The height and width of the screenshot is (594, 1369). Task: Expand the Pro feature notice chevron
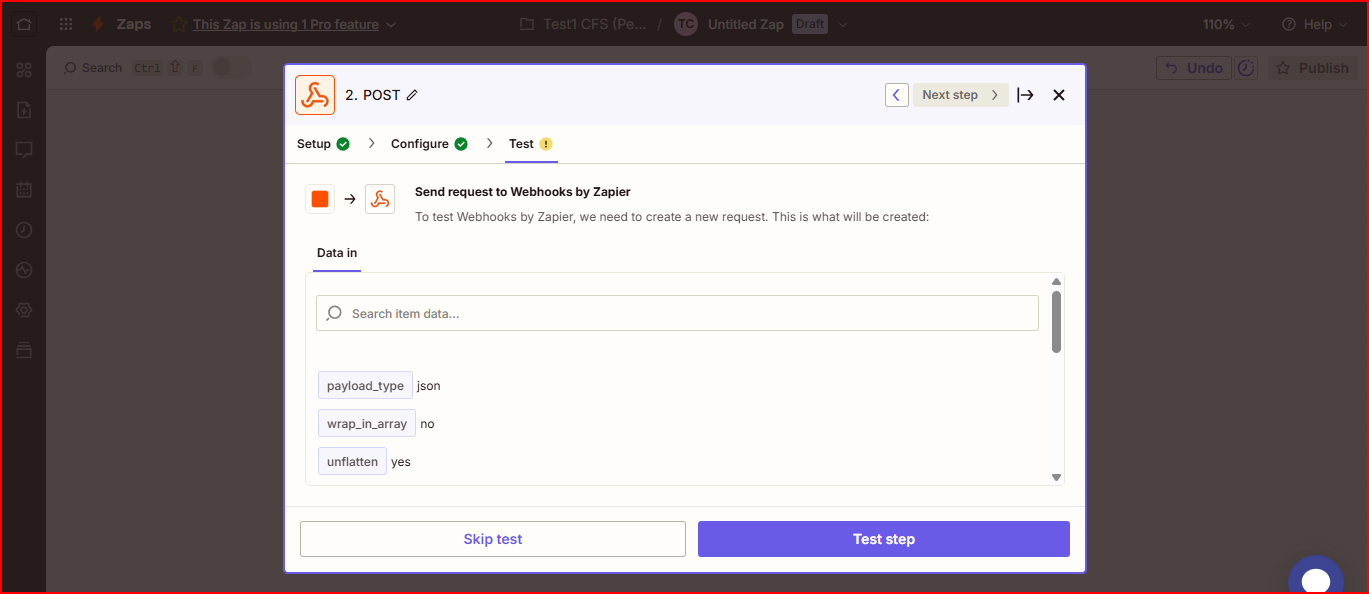point(390,24)
